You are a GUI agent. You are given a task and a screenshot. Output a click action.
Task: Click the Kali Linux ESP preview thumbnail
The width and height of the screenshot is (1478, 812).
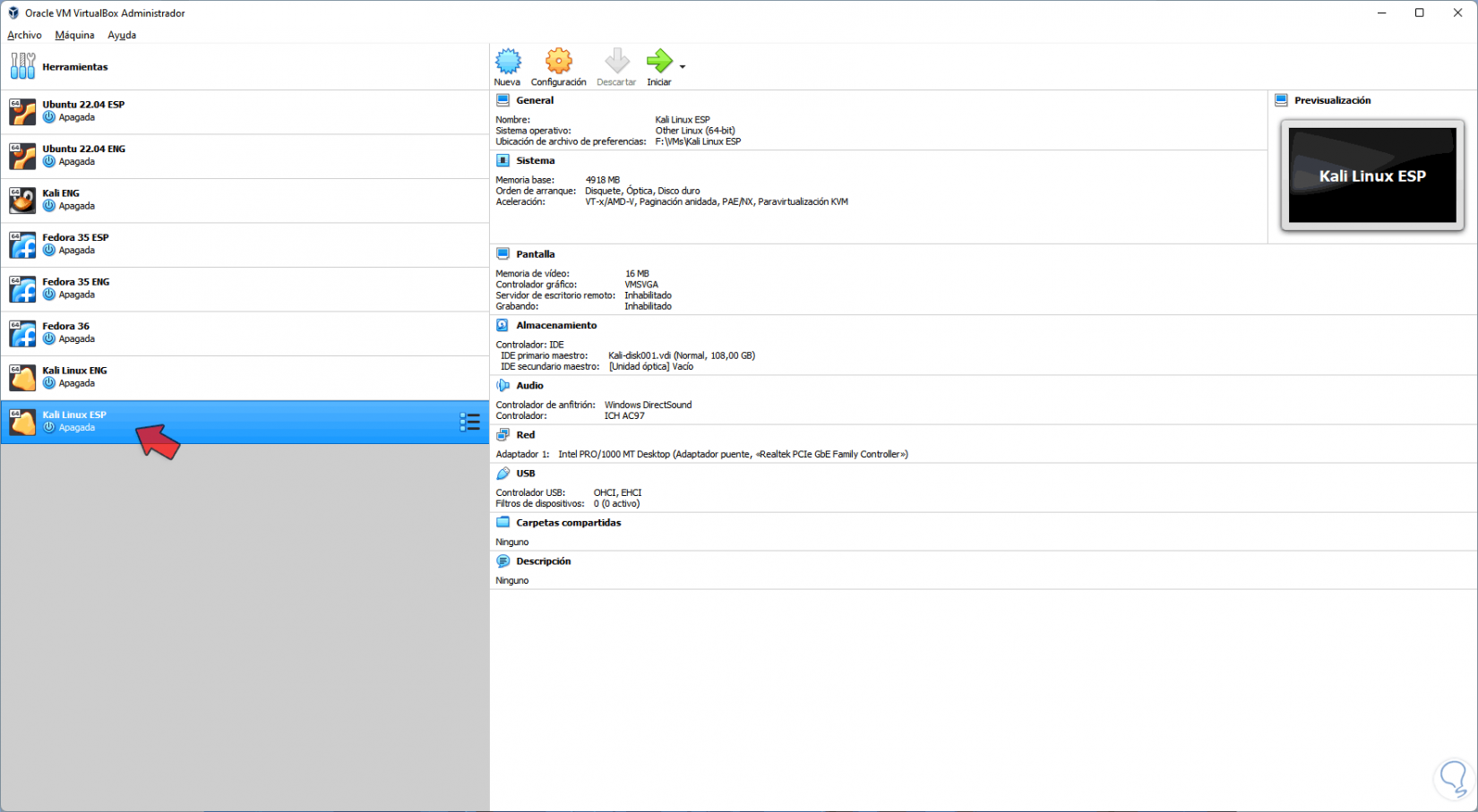click(x=1372, y=175)
